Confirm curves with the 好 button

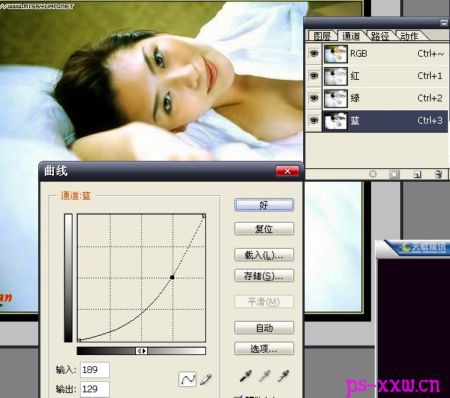(x=264, y=205)
